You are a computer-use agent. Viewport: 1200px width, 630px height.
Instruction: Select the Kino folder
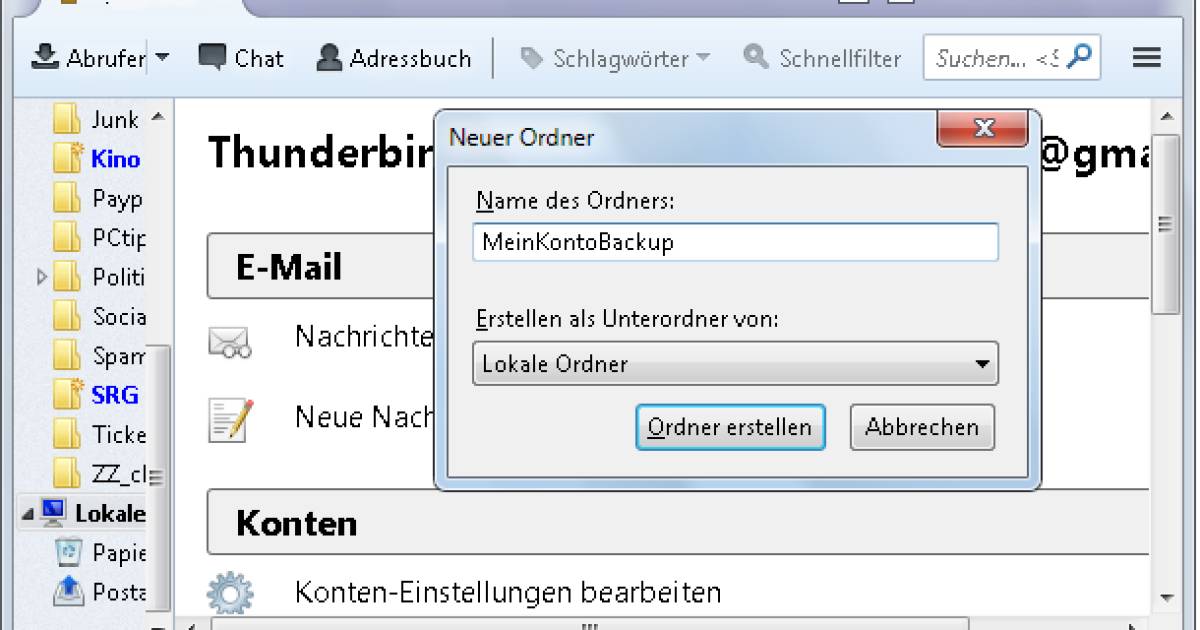coord(96,159)
